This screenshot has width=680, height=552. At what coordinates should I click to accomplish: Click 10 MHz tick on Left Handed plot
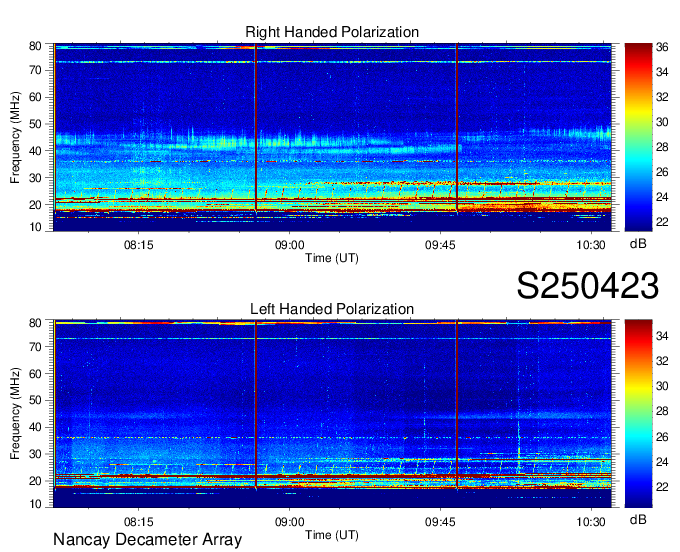click(35, 503)
